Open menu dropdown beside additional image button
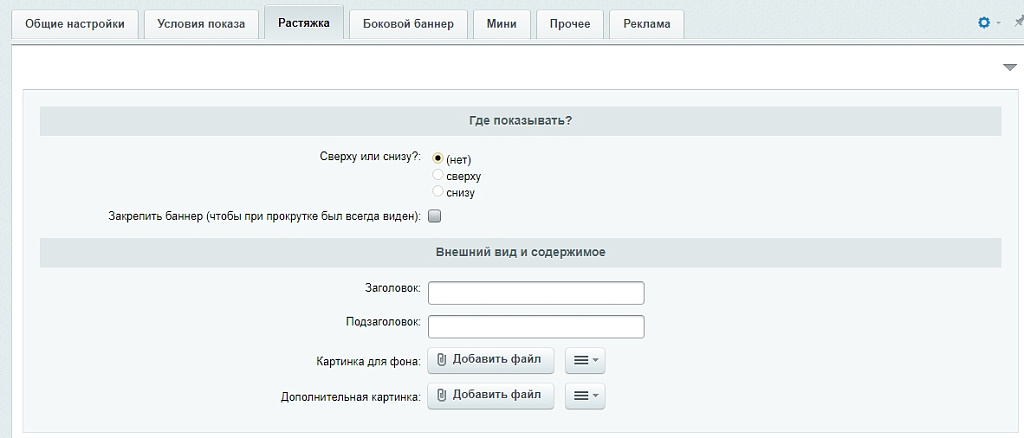 [585, 397]
